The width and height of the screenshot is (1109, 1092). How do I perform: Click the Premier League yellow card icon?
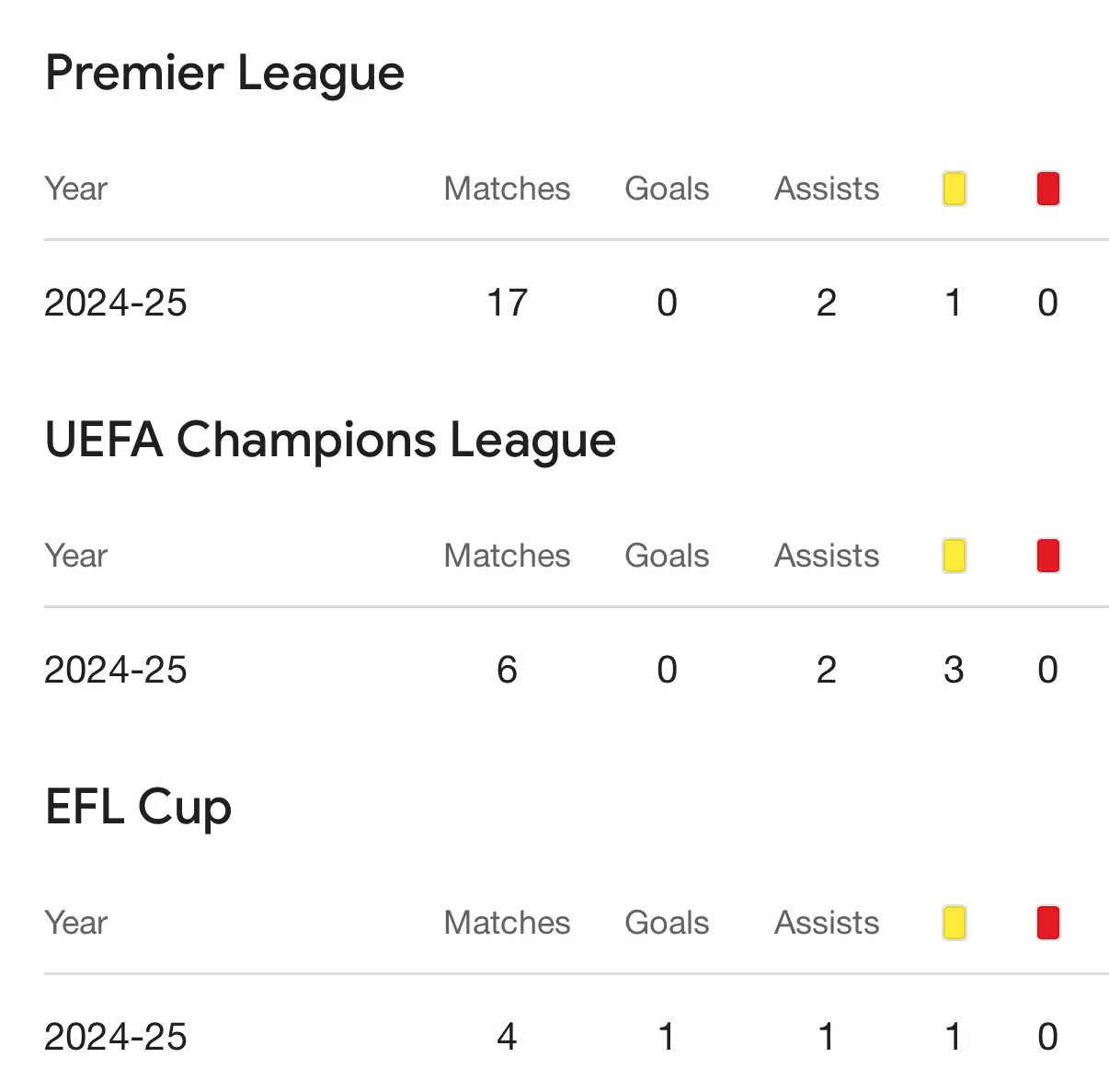(954, 189)
